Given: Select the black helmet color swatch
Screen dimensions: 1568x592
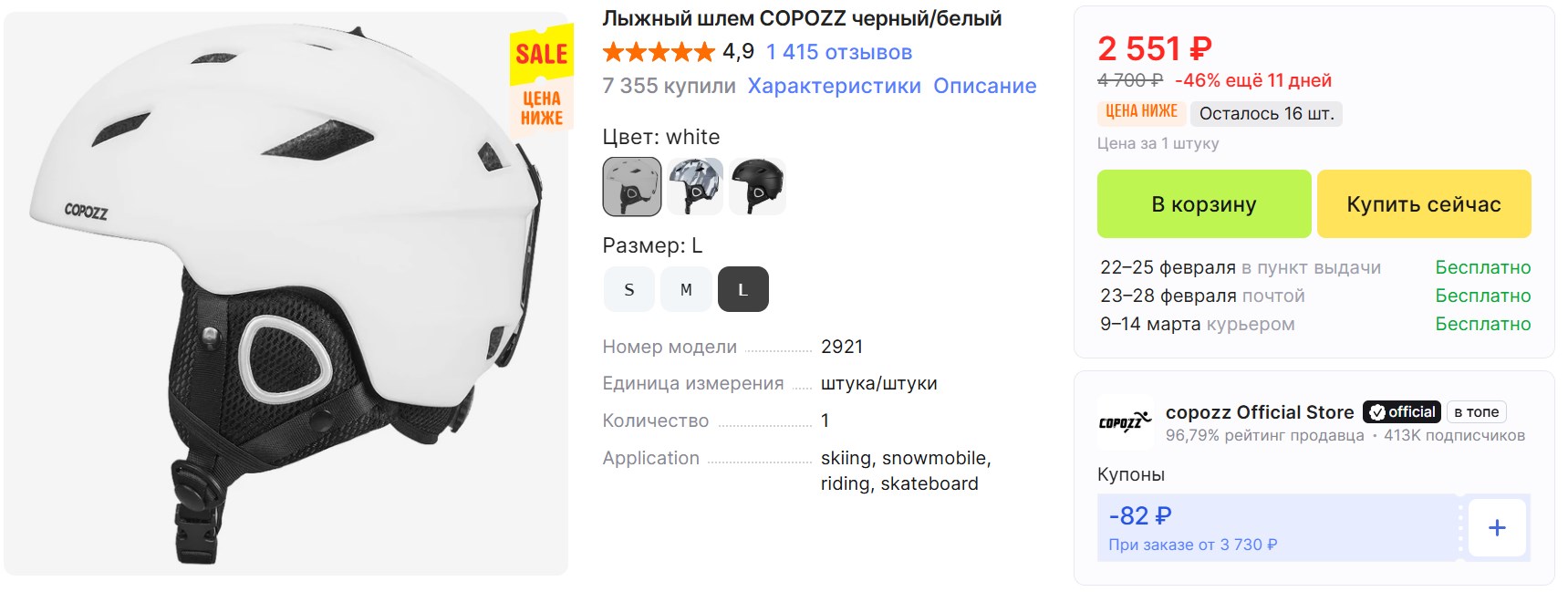Looking at the screenshot, I should click(757, 186).
